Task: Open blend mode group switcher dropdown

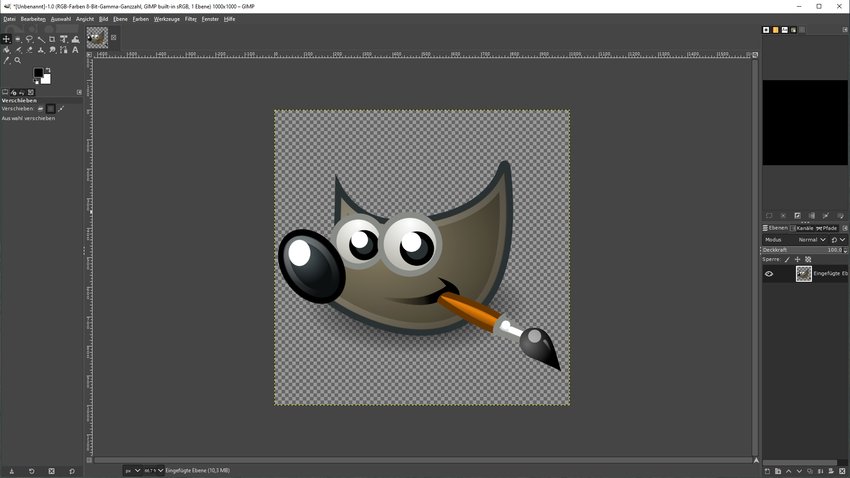Action: (x=838, y=240)
